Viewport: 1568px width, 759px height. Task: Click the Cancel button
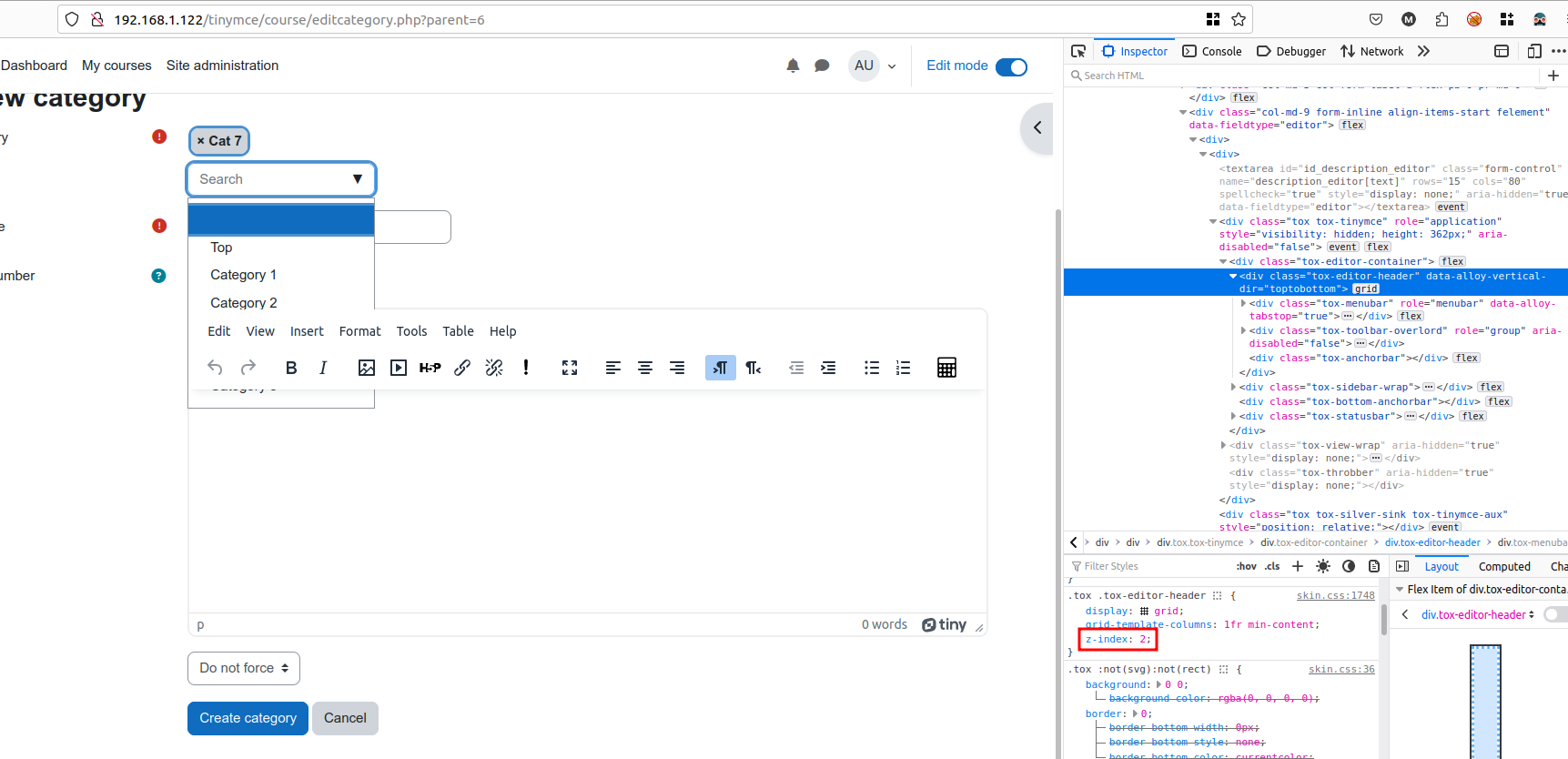(x=345, y=718)
